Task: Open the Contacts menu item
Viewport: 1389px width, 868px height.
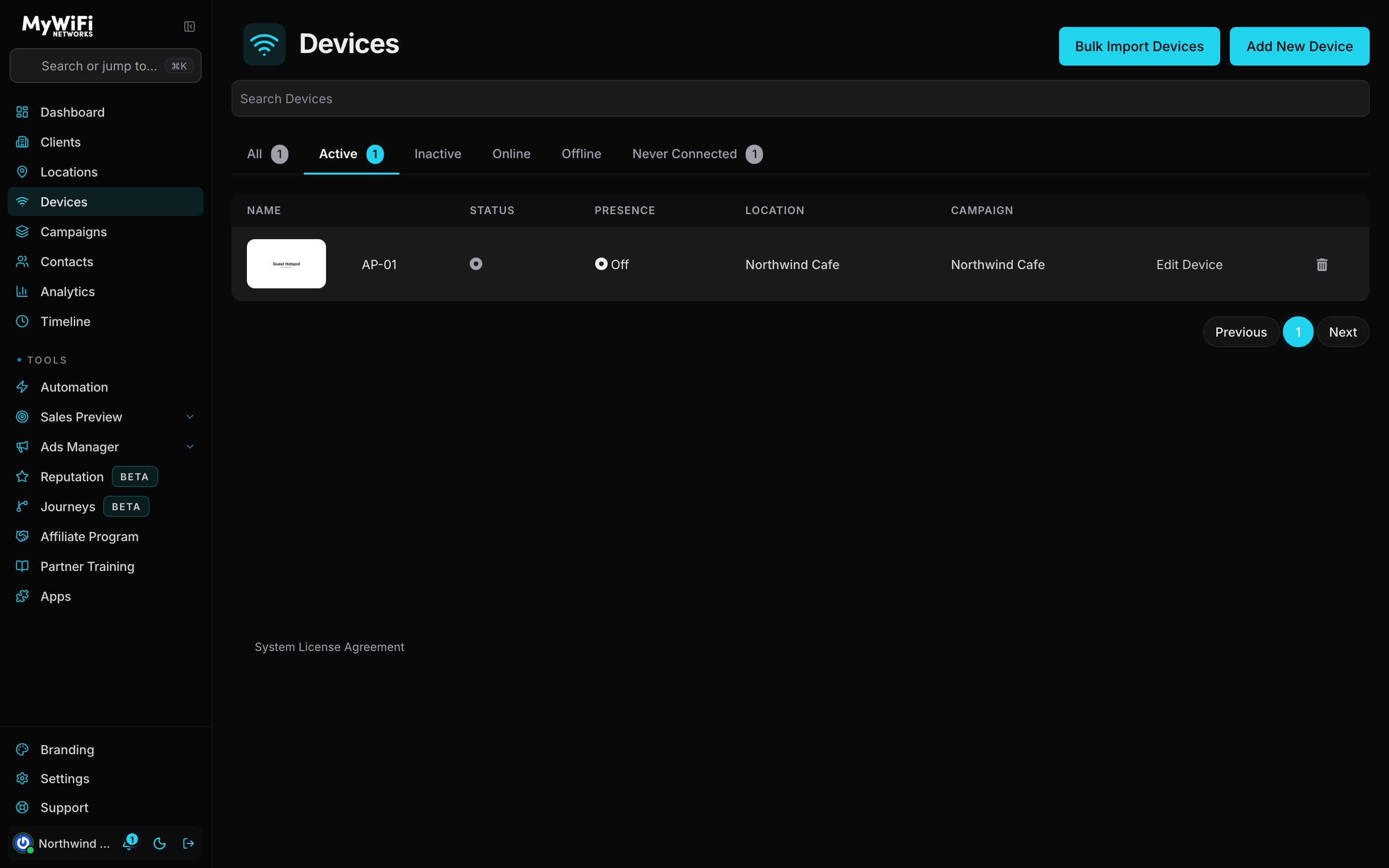Action: [106, 261]
